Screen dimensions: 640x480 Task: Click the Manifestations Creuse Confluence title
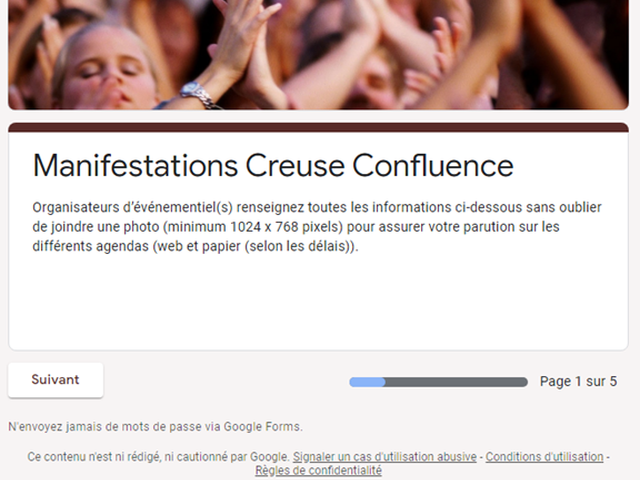pos(273,165)
